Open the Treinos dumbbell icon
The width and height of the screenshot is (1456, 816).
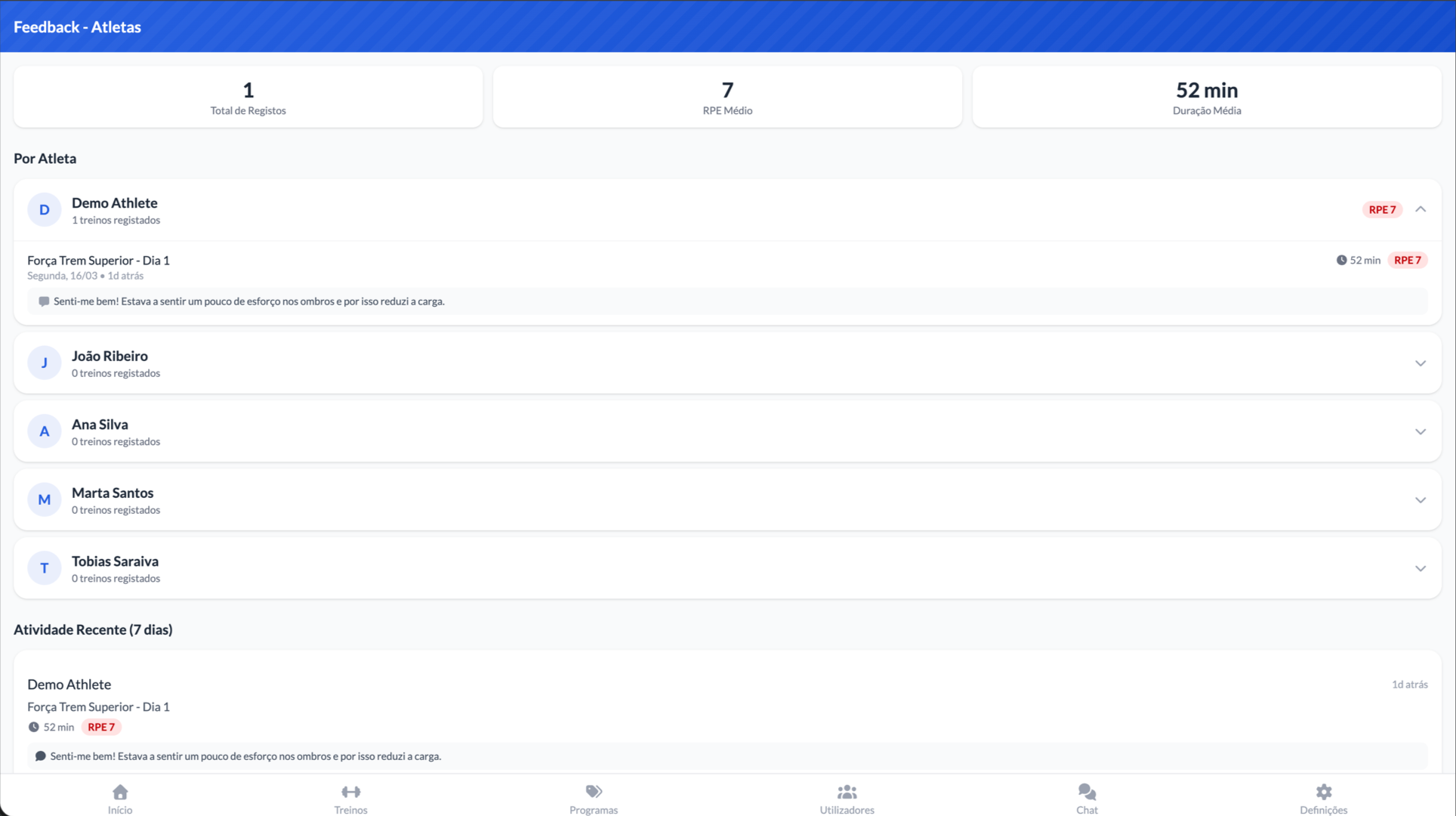point(350,792)
